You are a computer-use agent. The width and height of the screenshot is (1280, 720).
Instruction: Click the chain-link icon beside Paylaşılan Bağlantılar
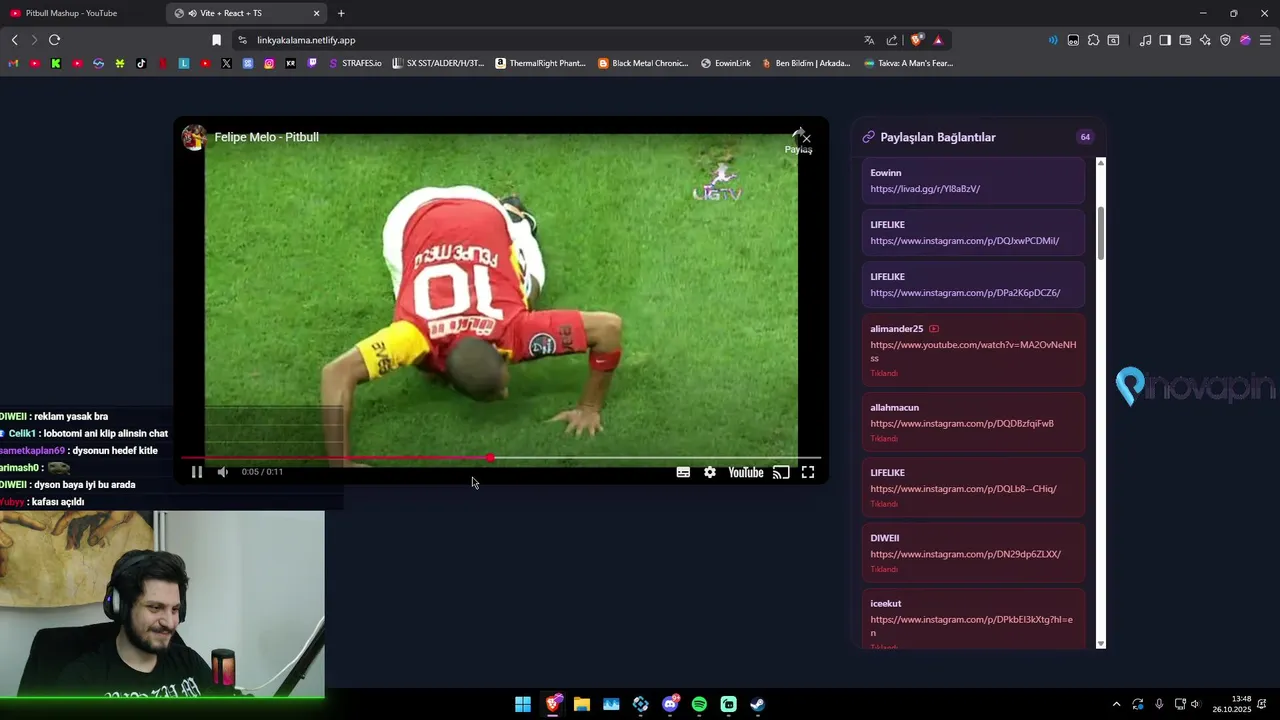[868, 137]
